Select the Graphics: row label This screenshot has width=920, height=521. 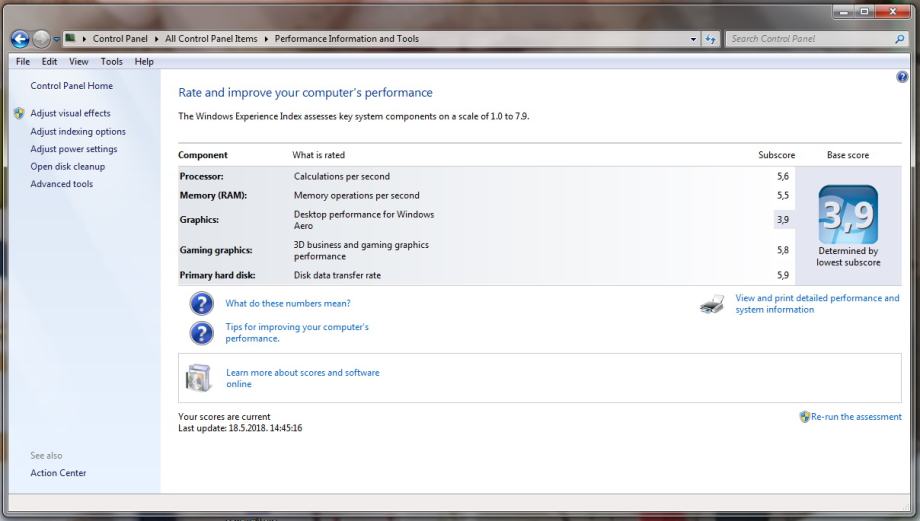click(199, 219)
